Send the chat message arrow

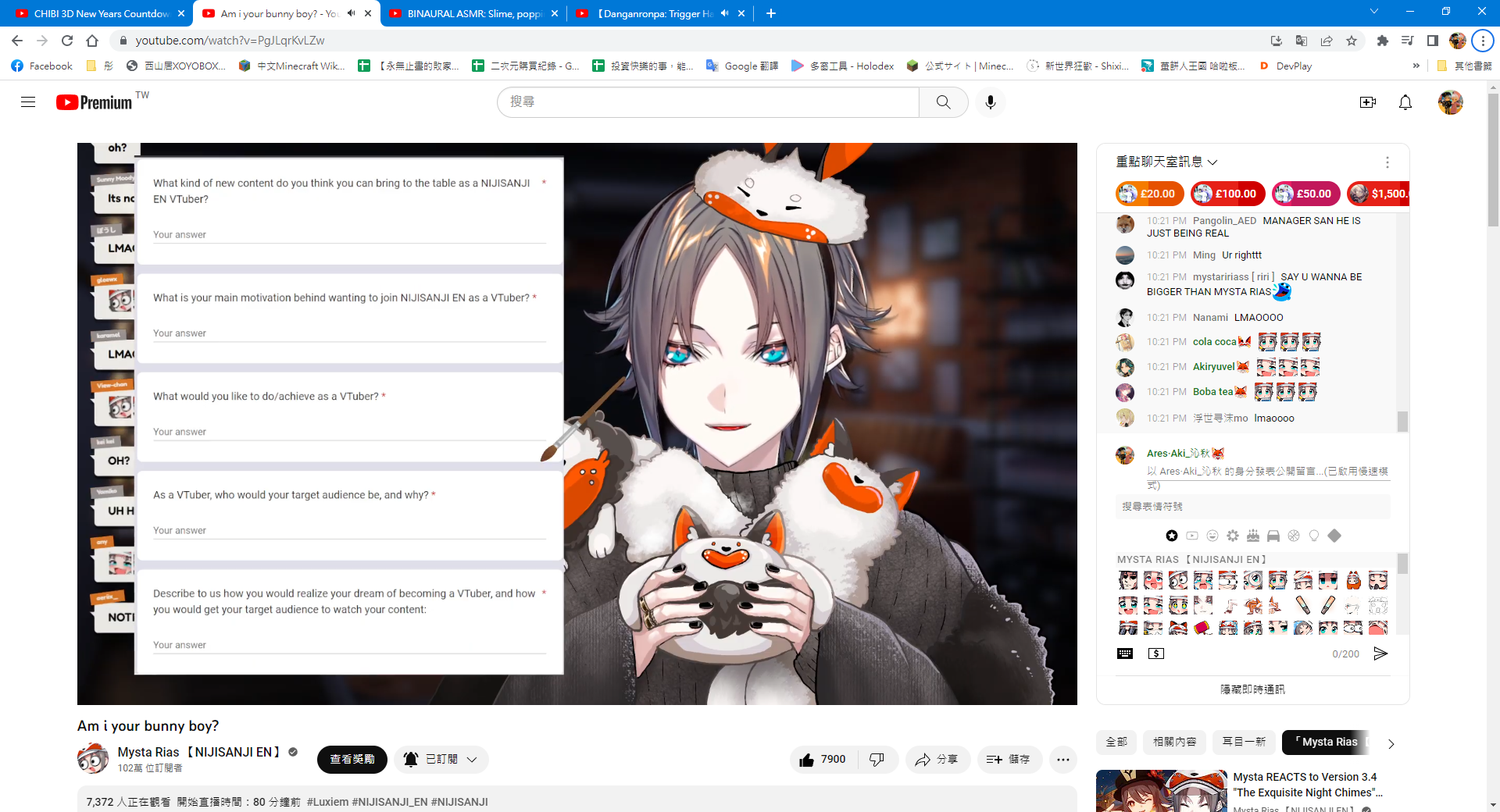tap(1380, 654)
